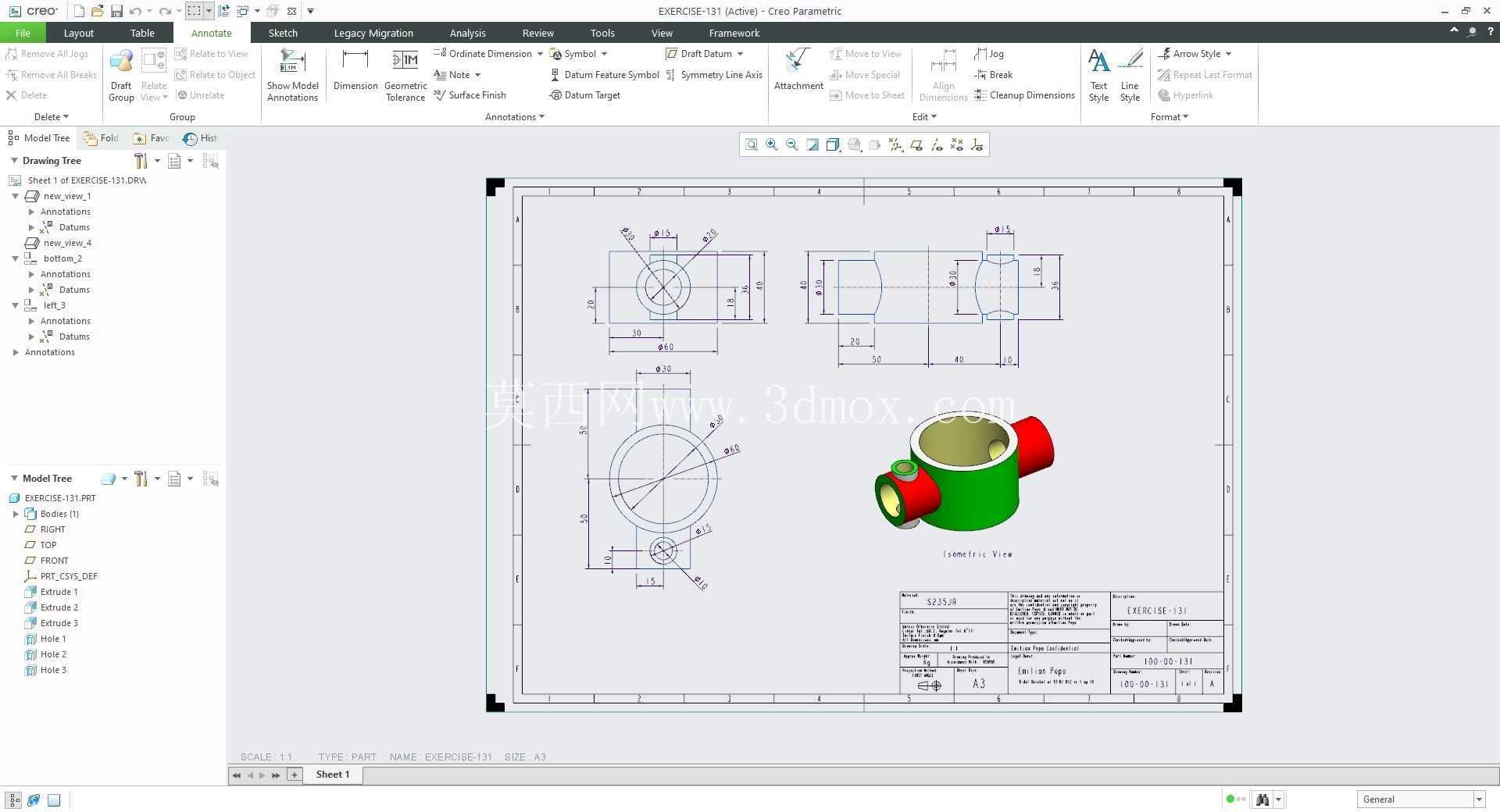The image size is (1500, 812).
Task: Expand Bodies (1) in Model Tree
Action: coord(16,514)
